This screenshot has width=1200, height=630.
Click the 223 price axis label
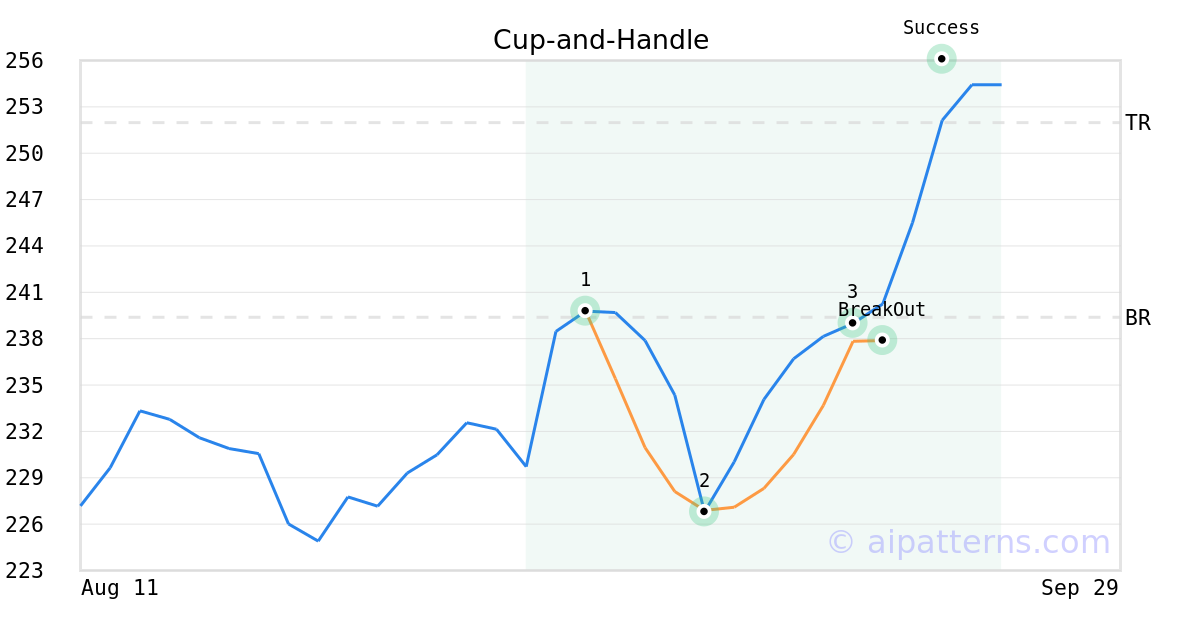[24, 571]
